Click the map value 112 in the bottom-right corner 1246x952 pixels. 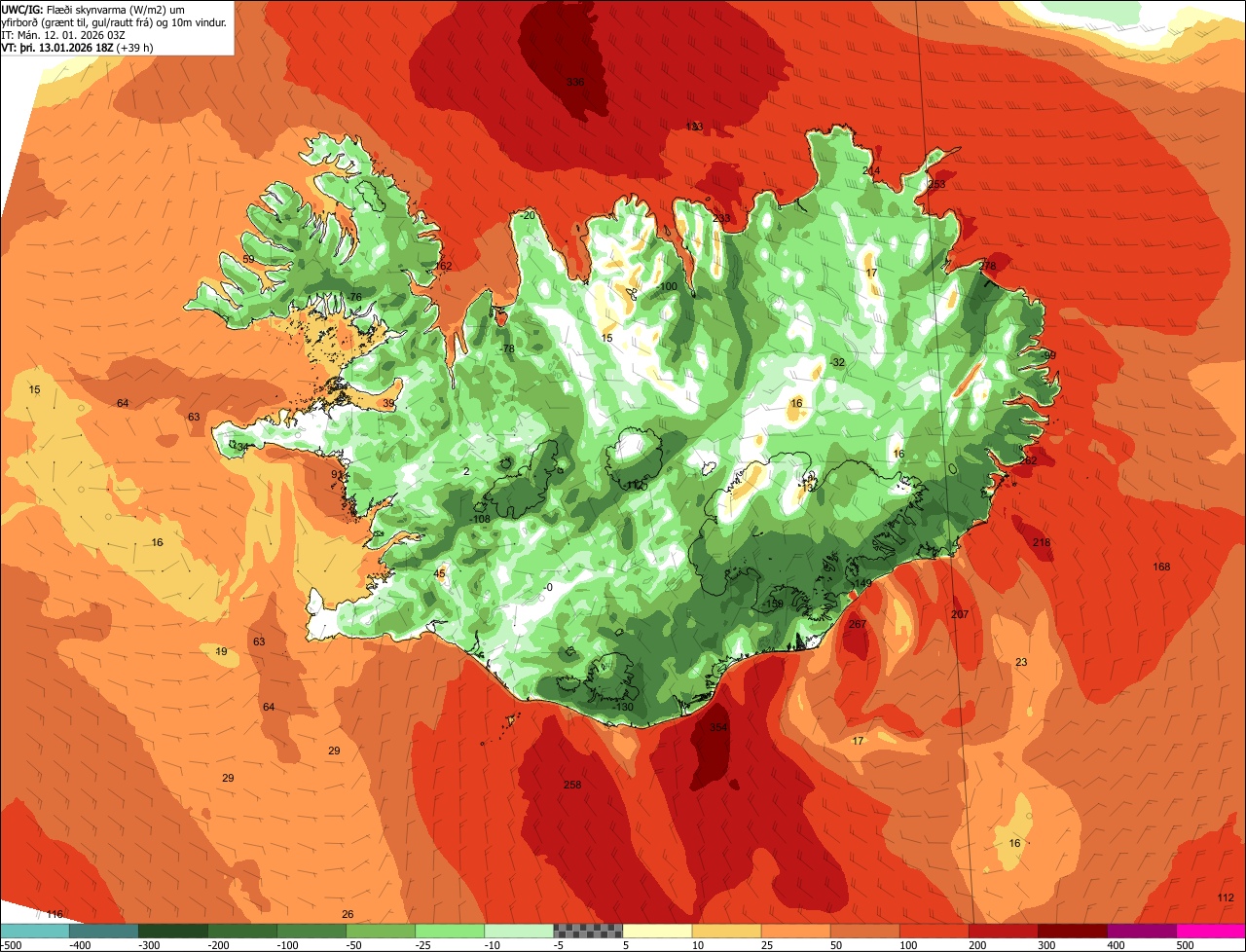1226,897
